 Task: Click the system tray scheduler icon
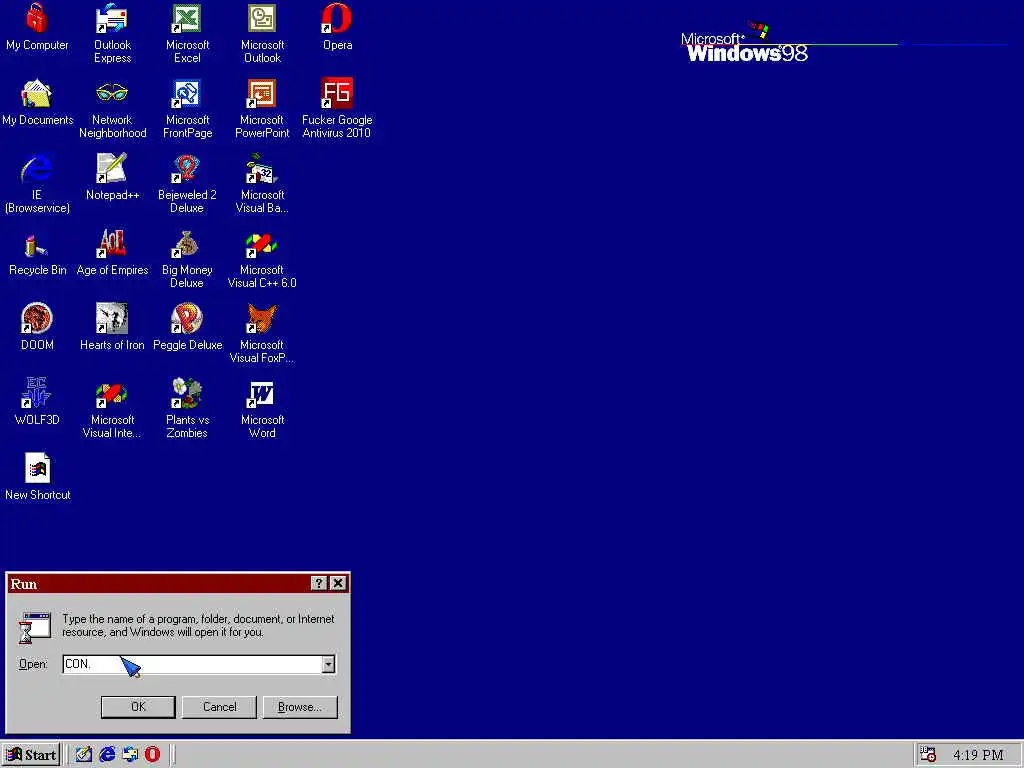(x=928, y=755)
